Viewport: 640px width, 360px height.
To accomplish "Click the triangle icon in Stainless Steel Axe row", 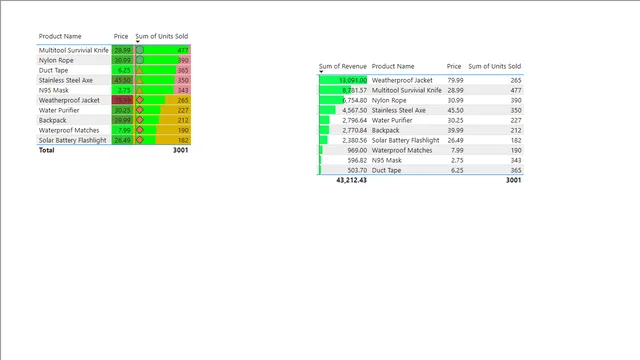I will (140, 80).
